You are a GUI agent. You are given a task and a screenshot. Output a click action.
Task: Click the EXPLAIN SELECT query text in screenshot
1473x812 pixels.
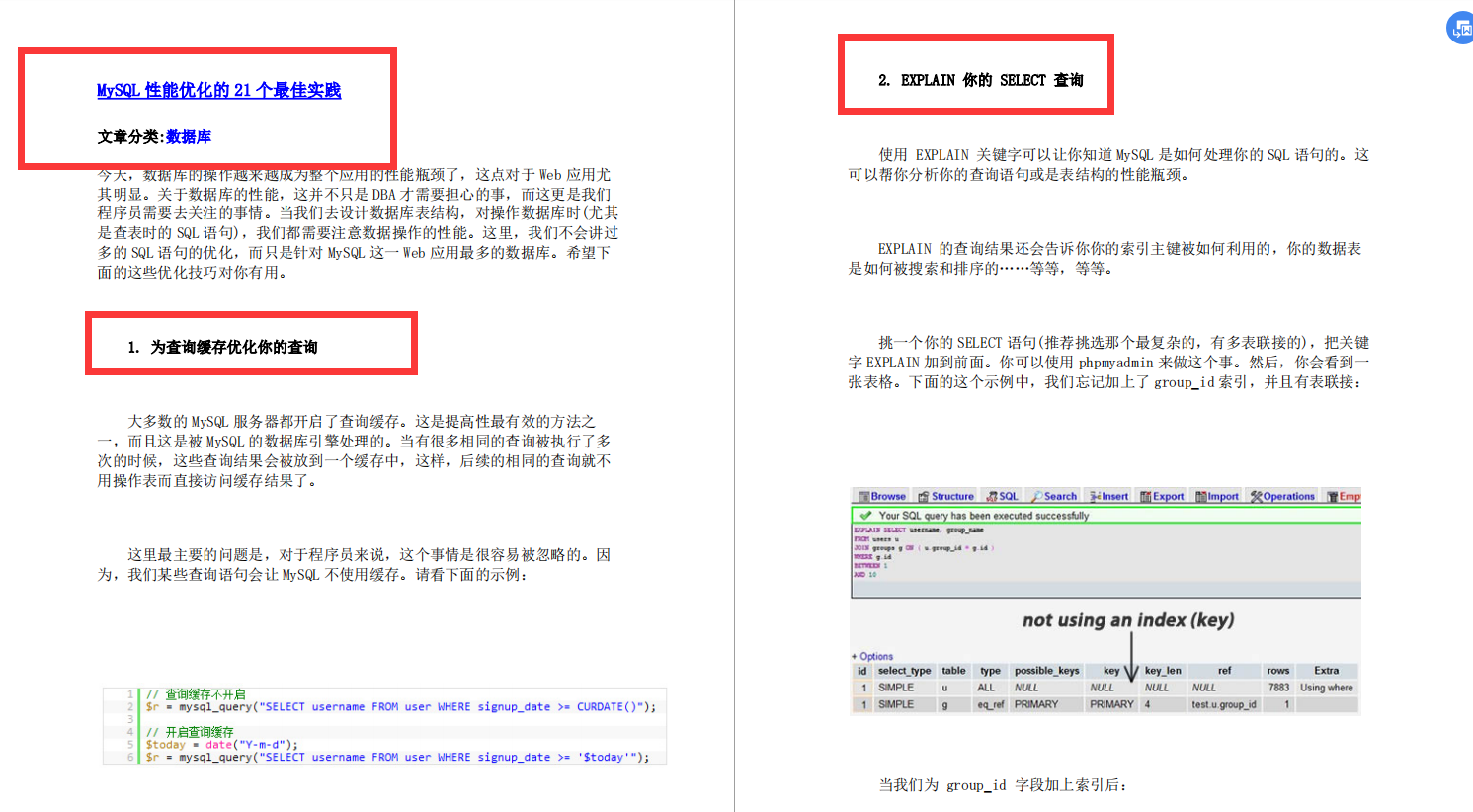point(924,552)
